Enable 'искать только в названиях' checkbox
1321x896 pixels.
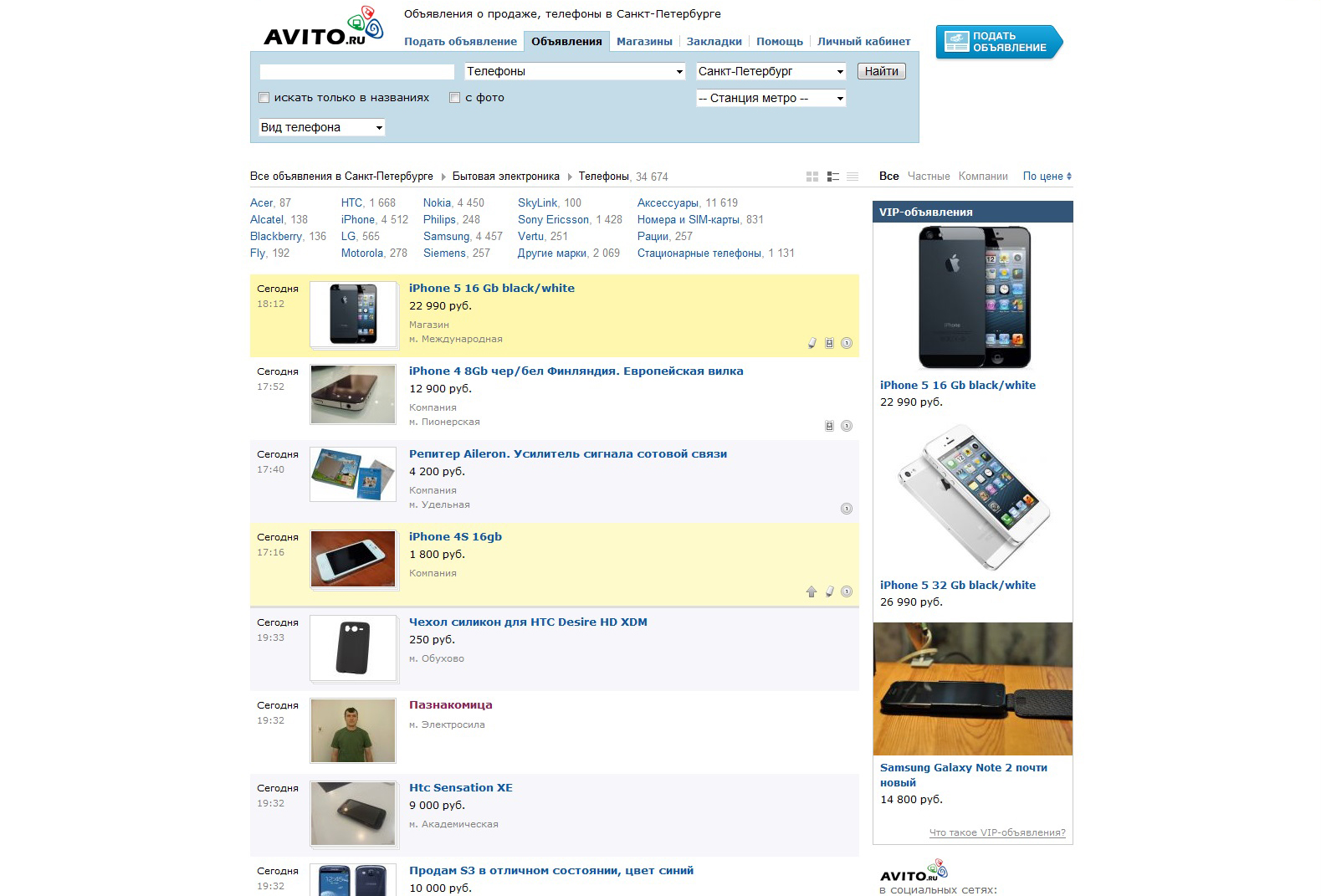[x=264, y=98]
